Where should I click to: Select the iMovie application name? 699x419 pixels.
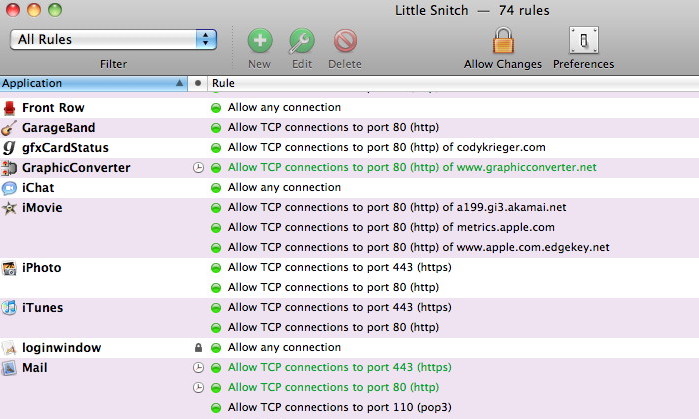tap(42, 208)
